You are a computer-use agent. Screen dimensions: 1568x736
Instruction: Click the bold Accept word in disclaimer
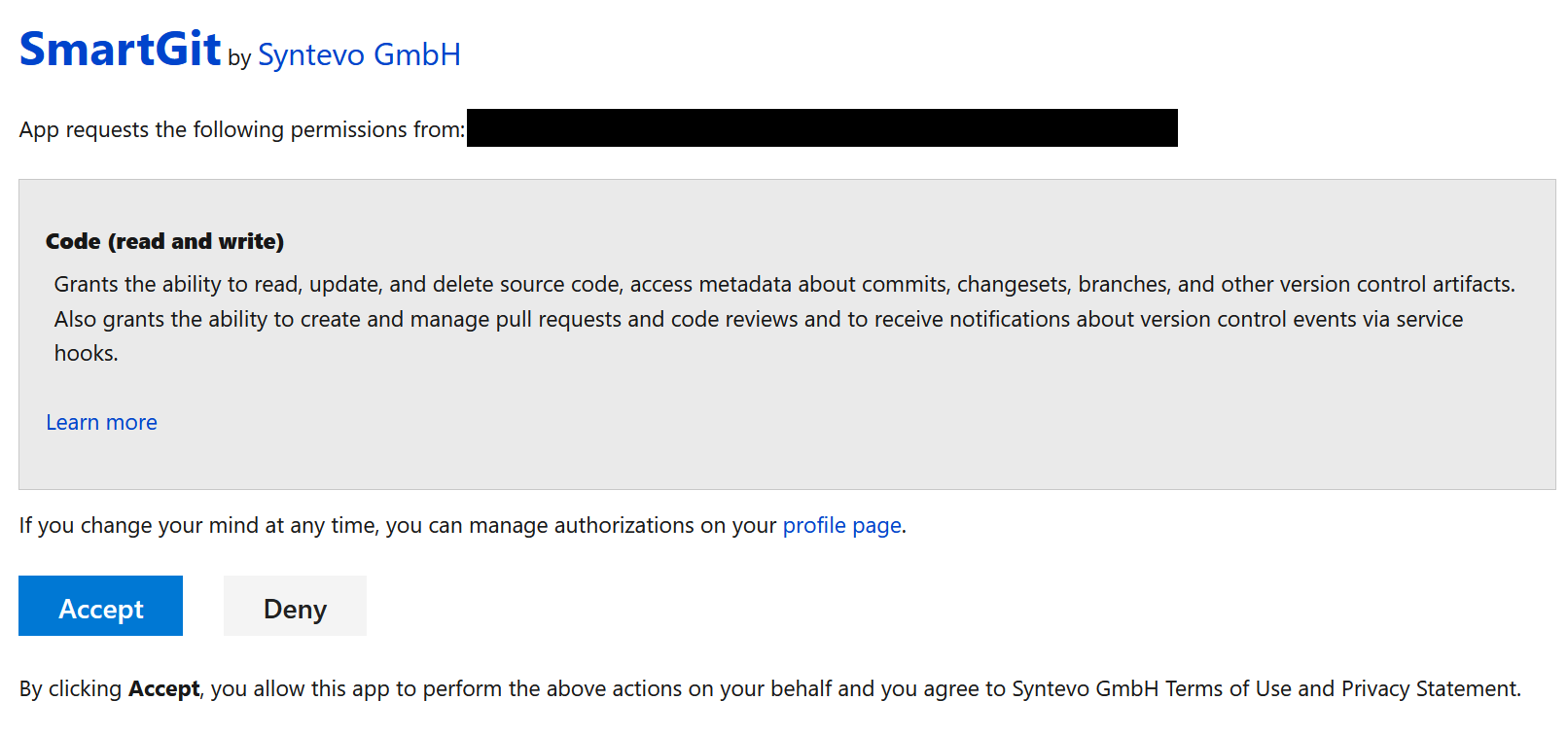(163, 689)
